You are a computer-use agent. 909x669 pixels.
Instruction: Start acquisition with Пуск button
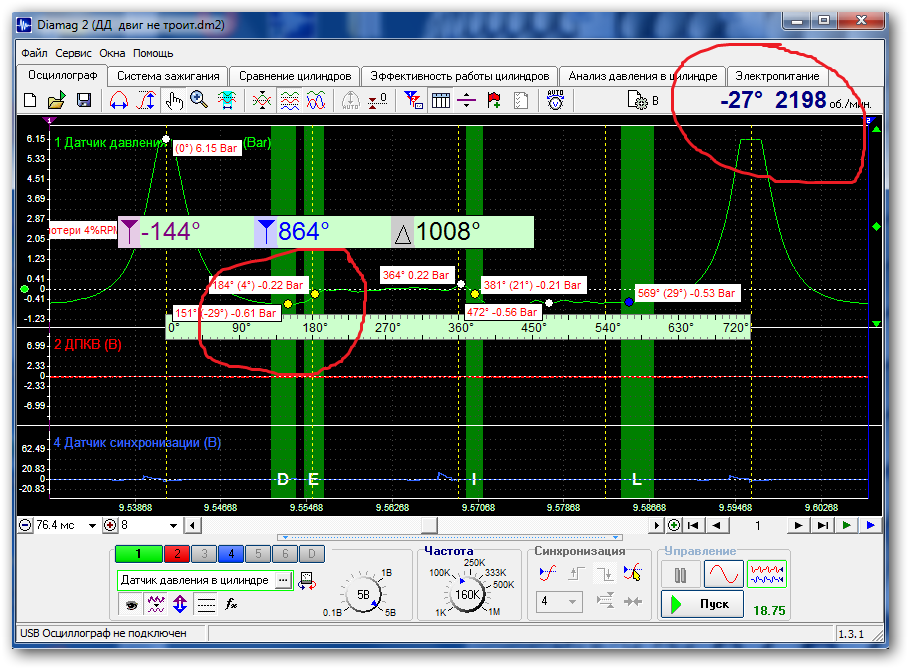[x=702, y=604]
